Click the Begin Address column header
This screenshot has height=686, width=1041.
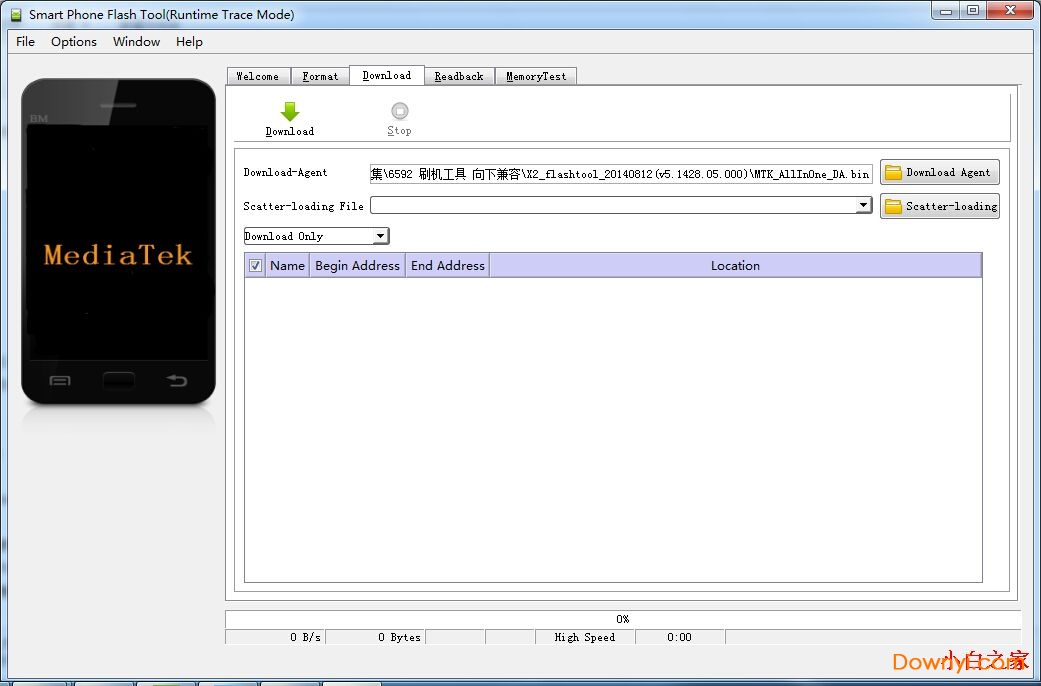357,266
